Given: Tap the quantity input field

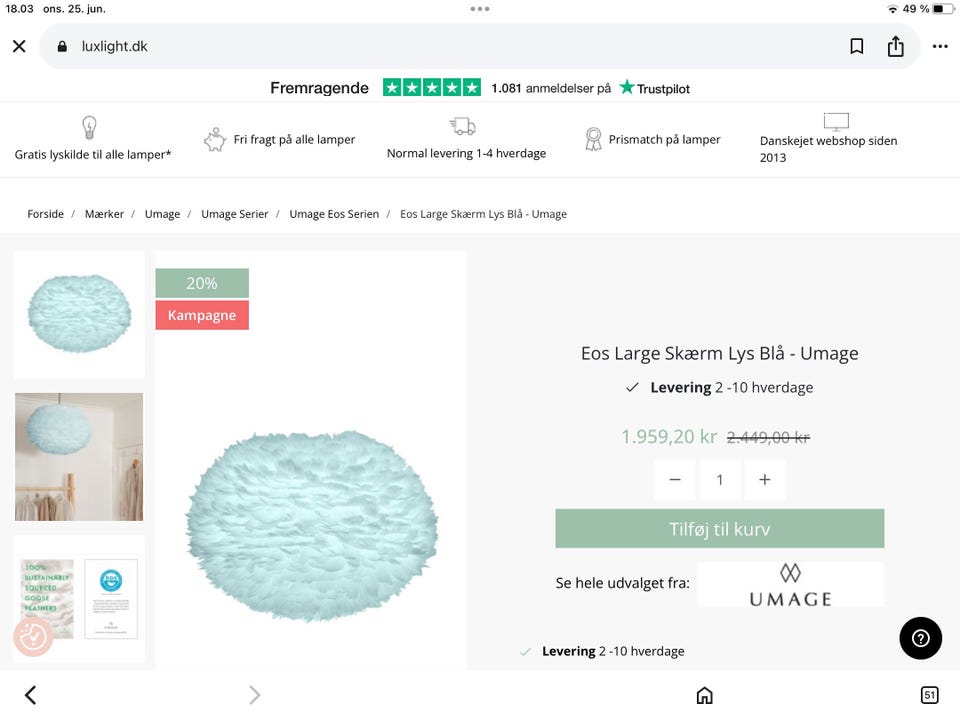Looking at the screenshot, I should point(720,480).
